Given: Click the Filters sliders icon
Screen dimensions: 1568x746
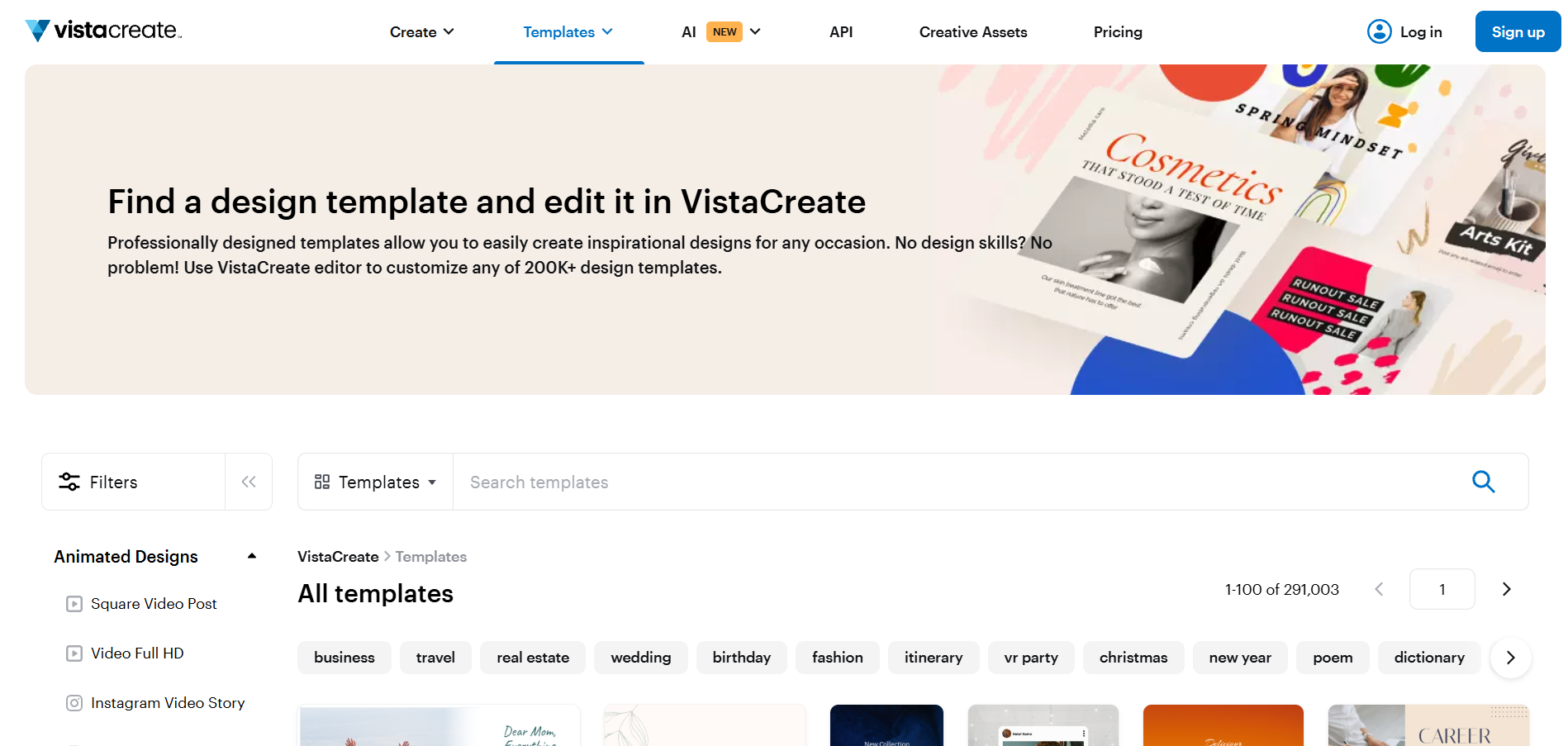Looking at the screenshot, I should (69, 482).
